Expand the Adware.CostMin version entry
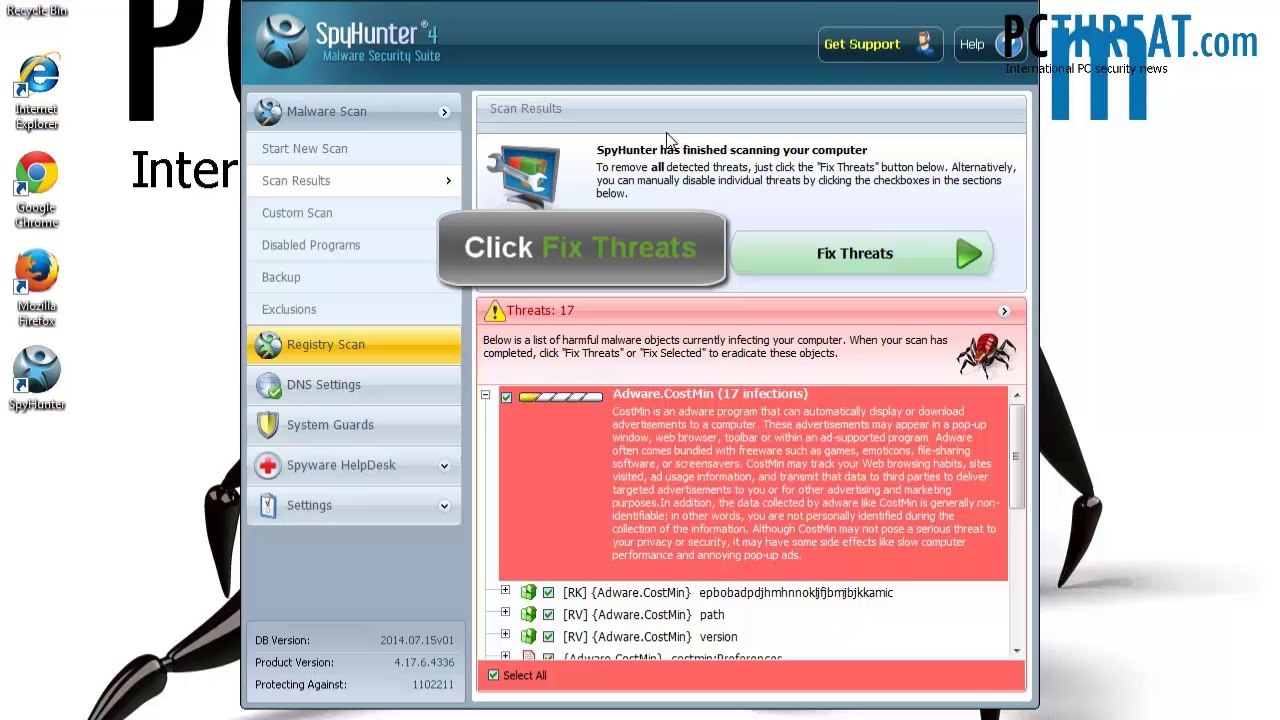 pos(505,635)
